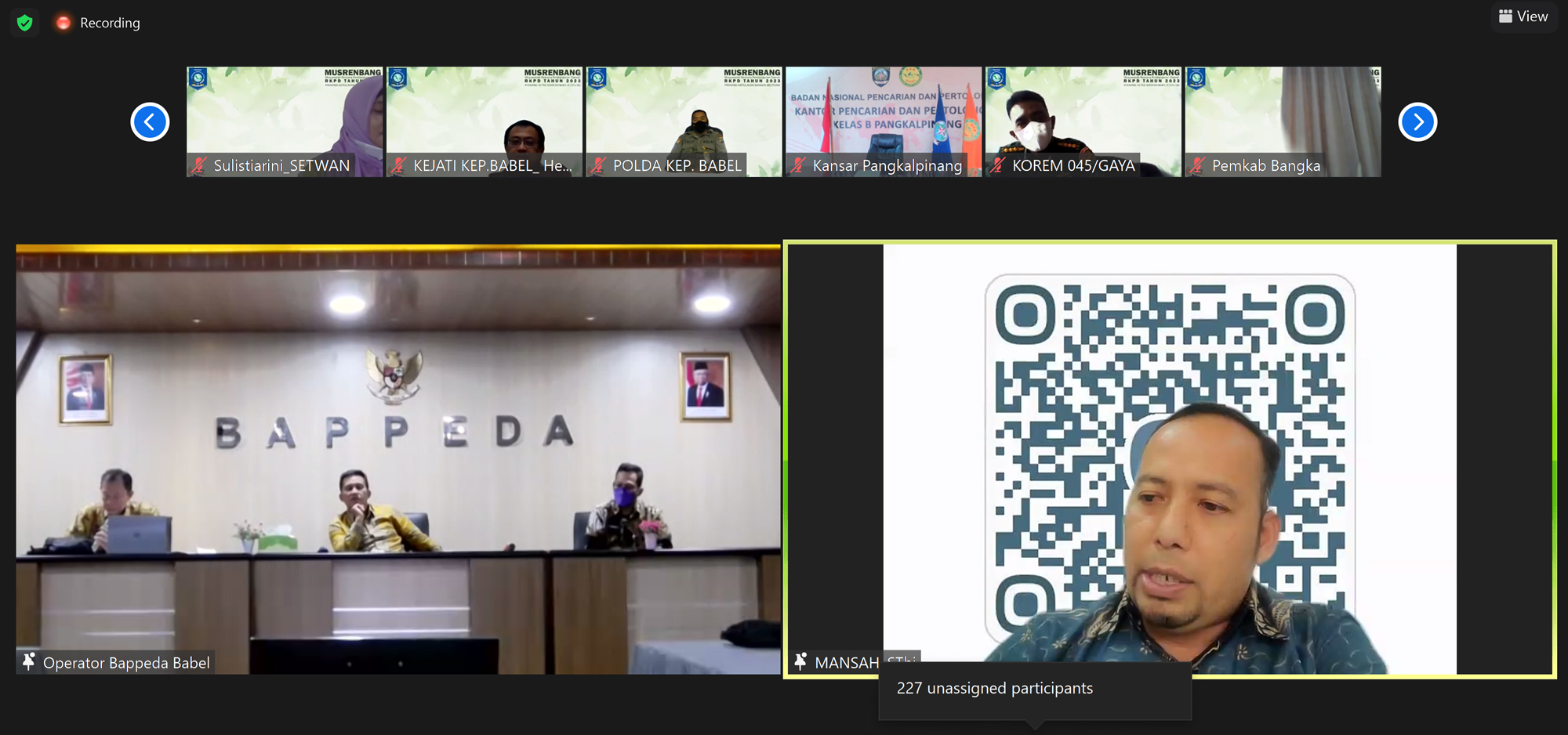The width and height of the screenshot is (1568, 735).
Task: Go to next page of participant thumbnails
Action: click(1417, 121)
